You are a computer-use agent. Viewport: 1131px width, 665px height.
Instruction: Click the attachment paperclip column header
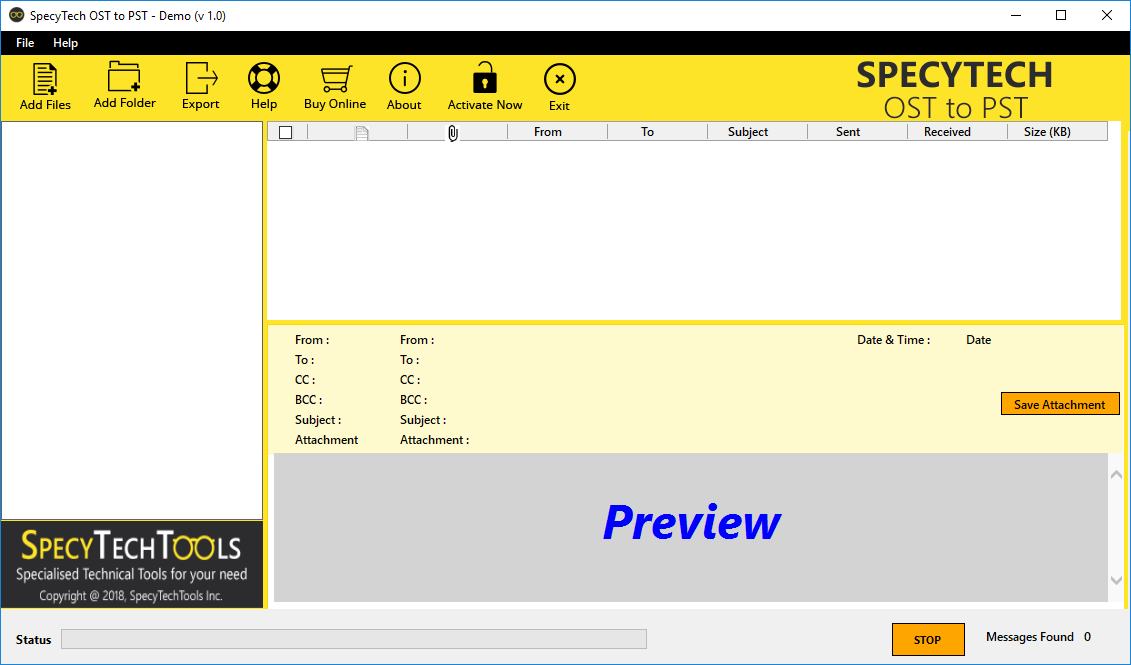pos(453,133)
